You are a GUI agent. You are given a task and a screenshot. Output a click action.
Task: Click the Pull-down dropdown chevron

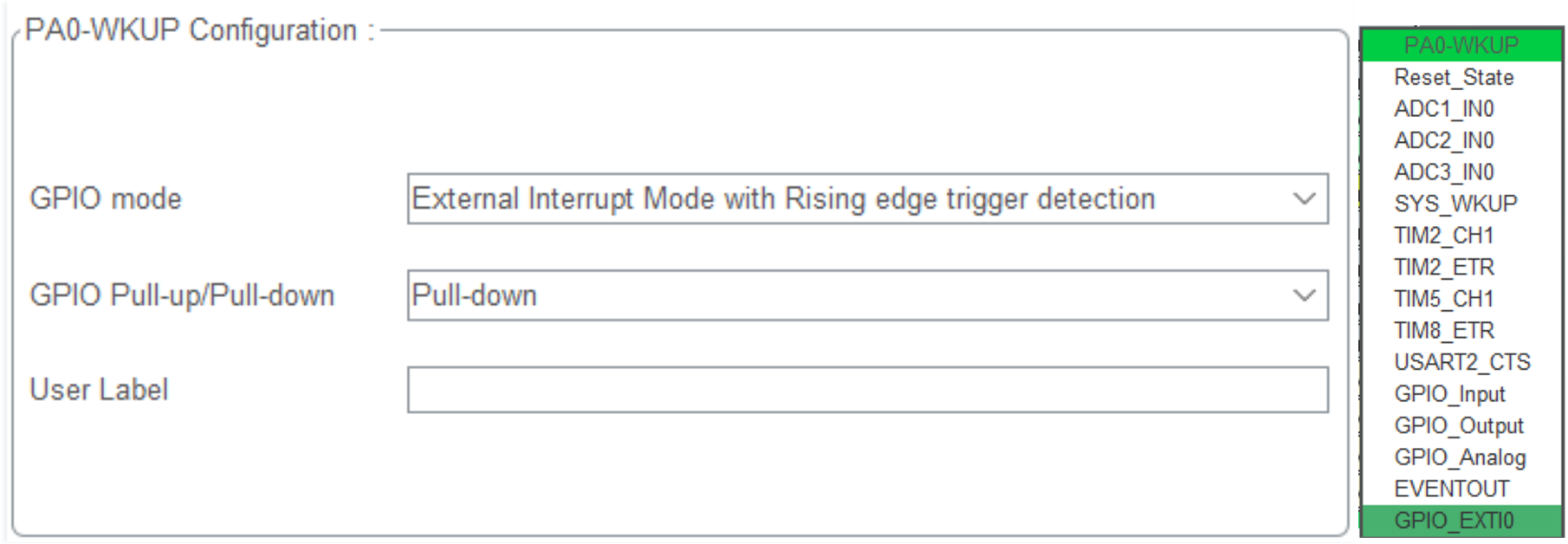(x=1305, y=295)
